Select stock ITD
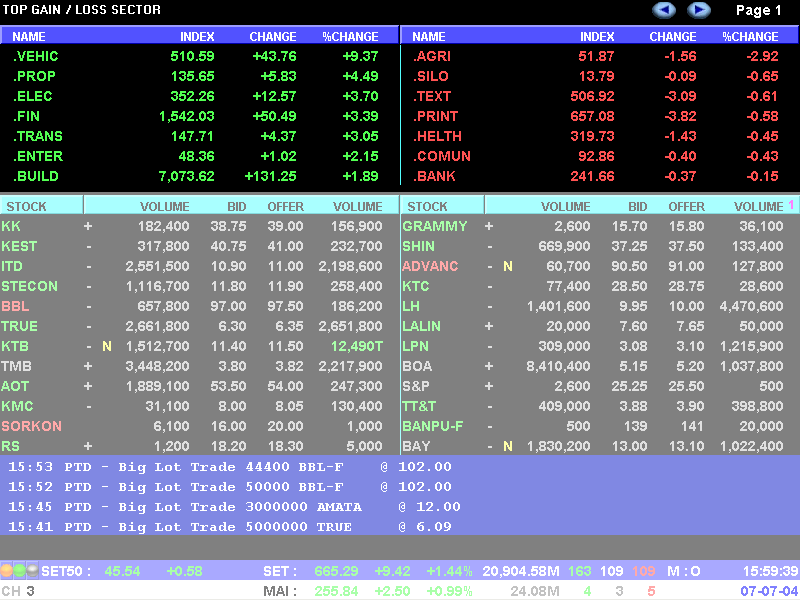The width and height of the screenshot is (800, 600). tap(12, 266)
